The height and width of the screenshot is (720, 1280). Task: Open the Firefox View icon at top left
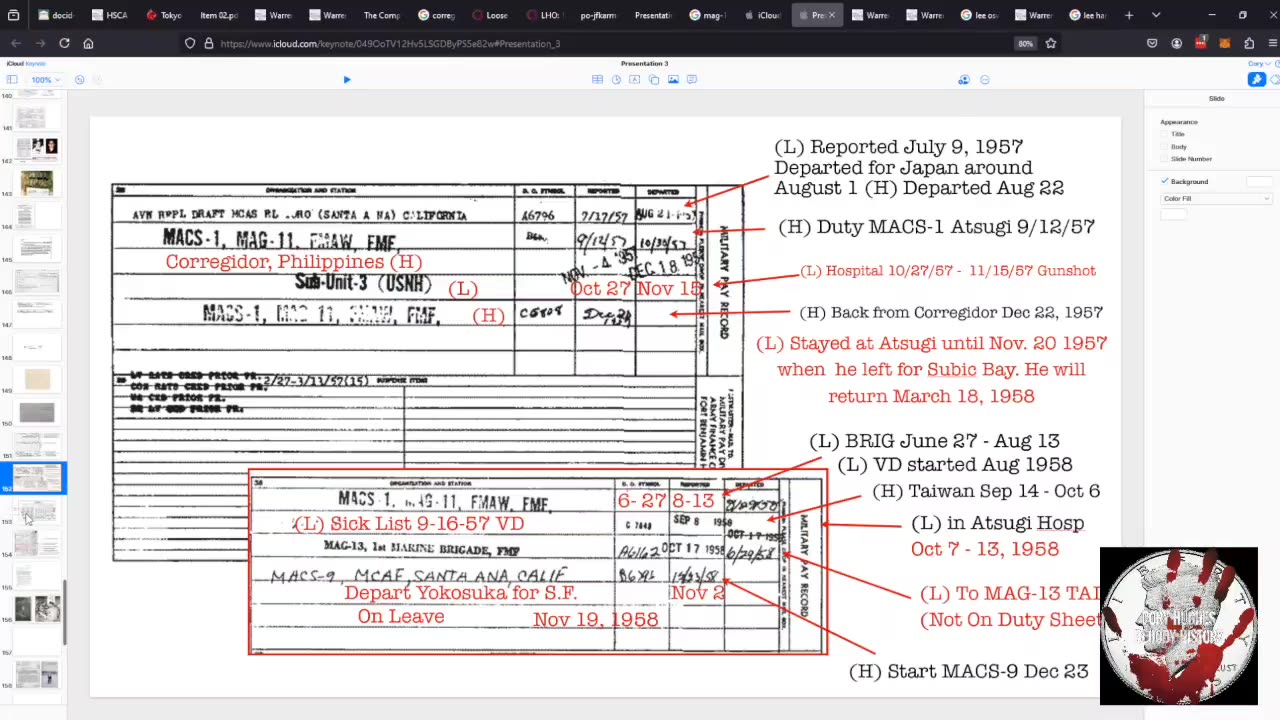coord(14,15)
